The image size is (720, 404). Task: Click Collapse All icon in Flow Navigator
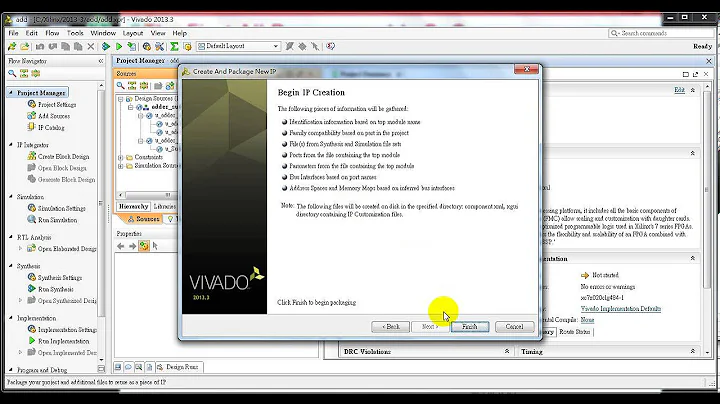[x=24, y=73]
